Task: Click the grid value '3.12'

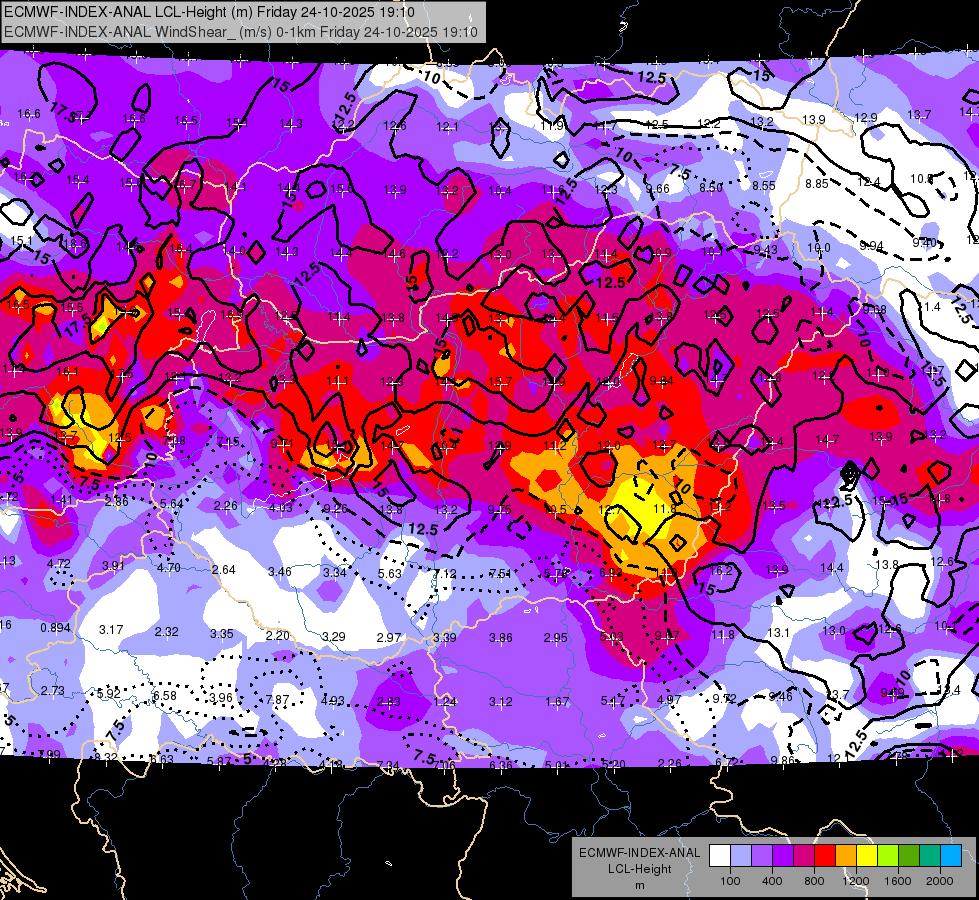Action: click(501, 702)
